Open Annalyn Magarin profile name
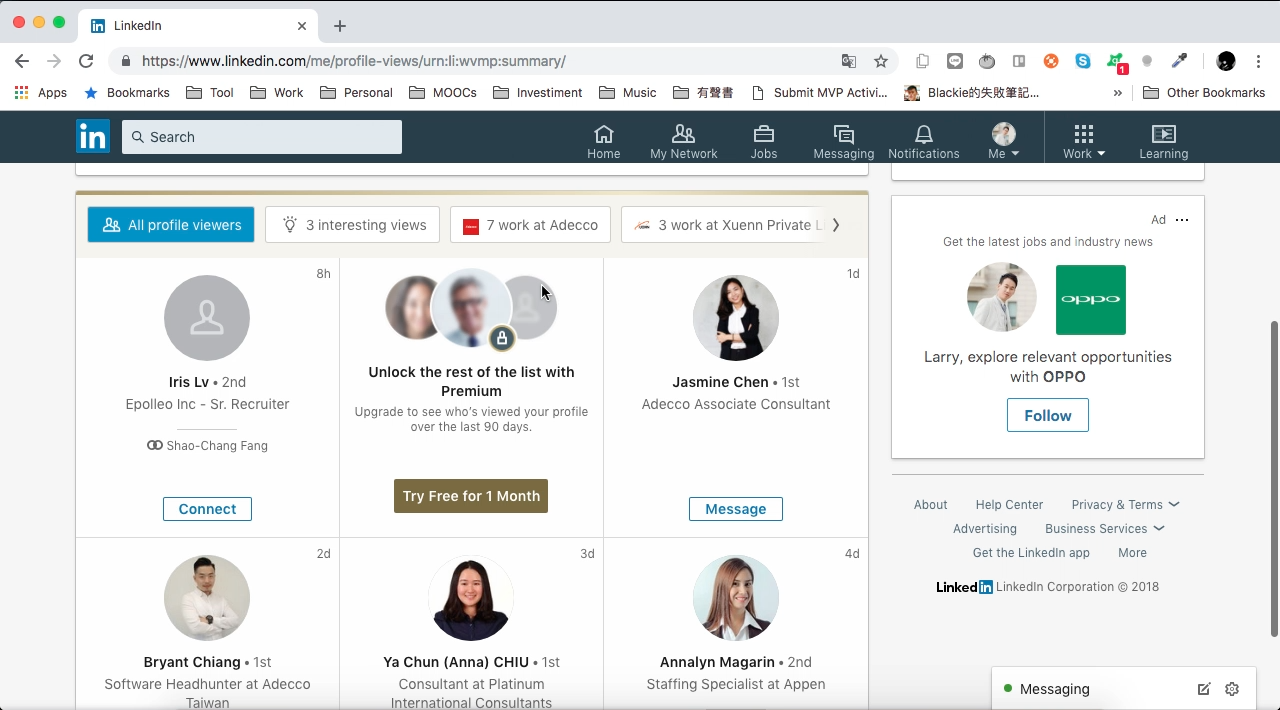The image size is (1280, 710). (717, 662)
